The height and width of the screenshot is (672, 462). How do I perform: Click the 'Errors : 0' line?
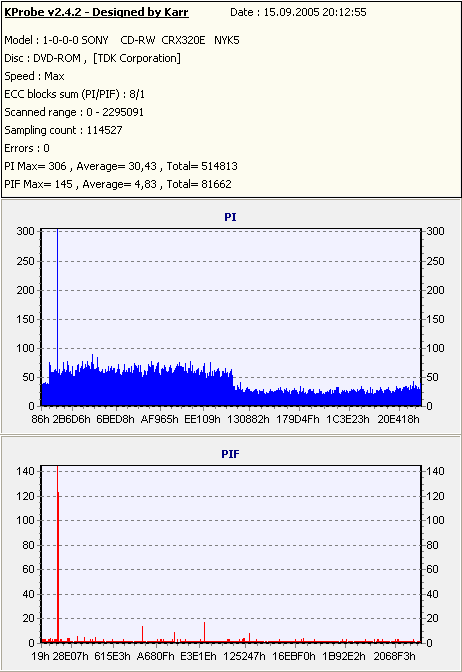(27, 148)
